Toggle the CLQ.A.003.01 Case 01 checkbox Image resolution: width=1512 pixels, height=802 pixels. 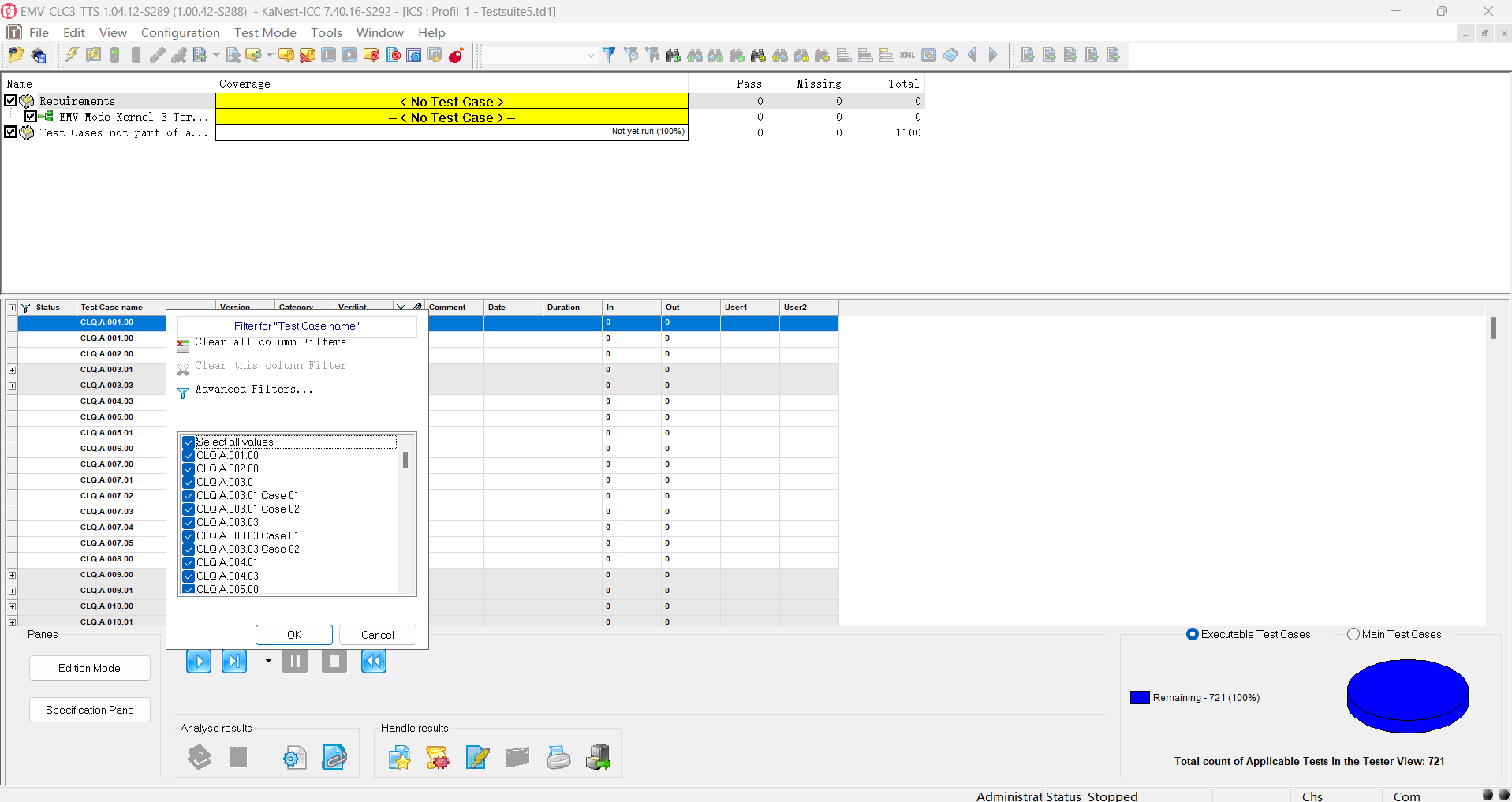(189, 496)
